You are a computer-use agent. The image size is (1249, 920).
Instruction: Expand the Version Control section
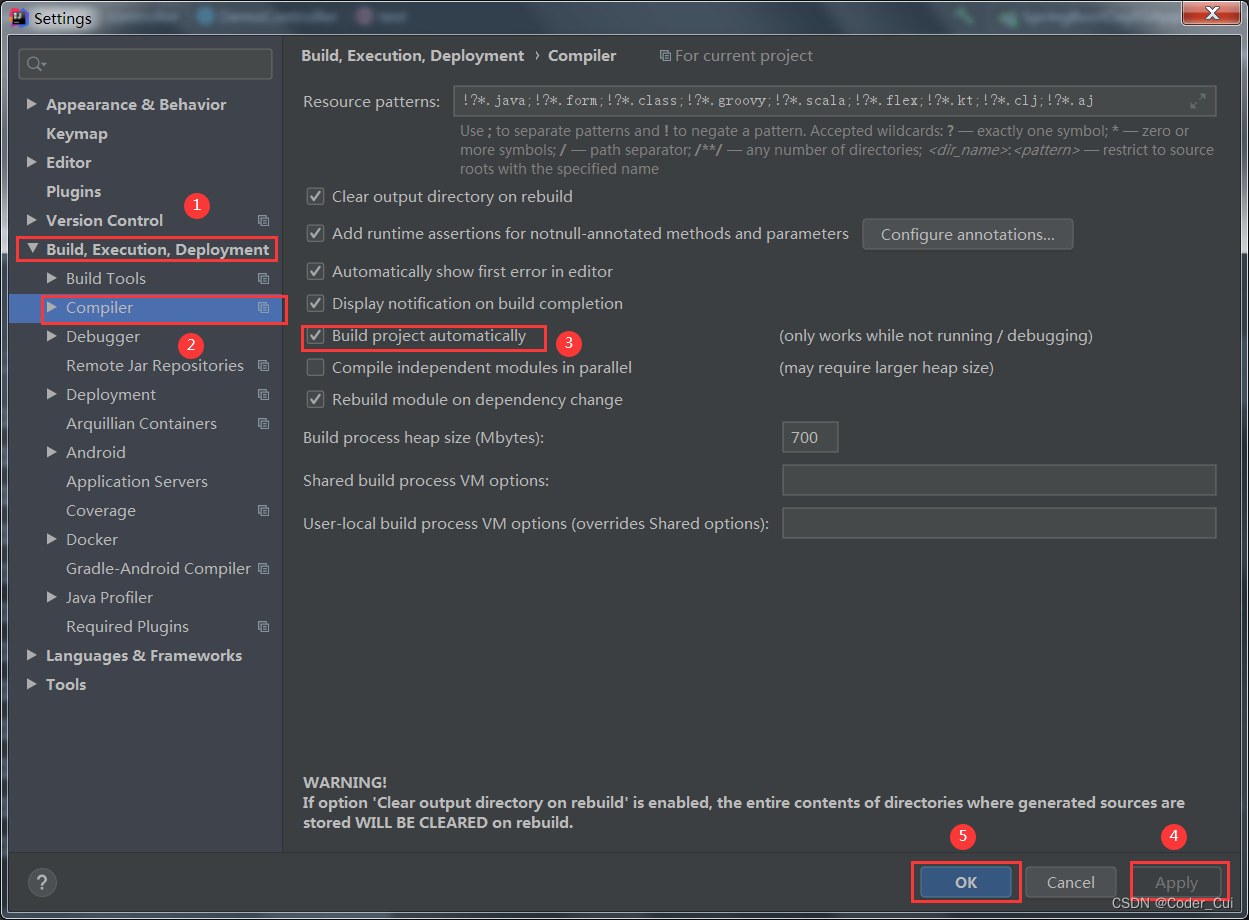(x=32, y=220)
